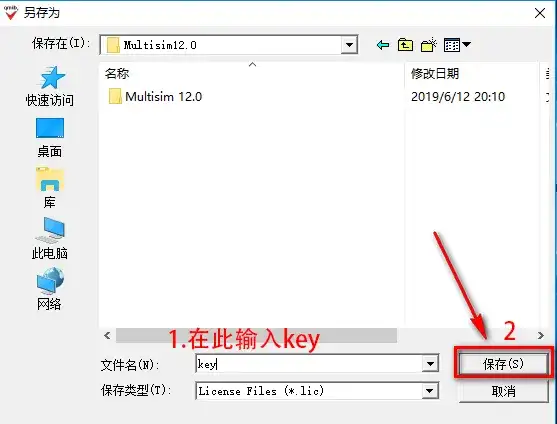Create a new folder icon

[x=428, y=45]
